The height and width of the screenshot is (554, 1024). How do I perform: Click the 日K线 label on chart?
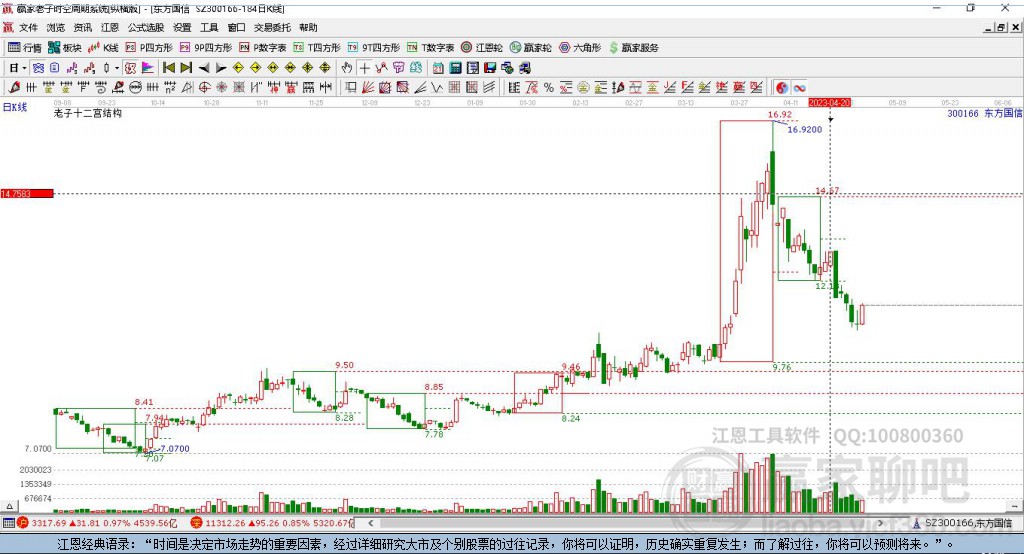pos(15,107)
